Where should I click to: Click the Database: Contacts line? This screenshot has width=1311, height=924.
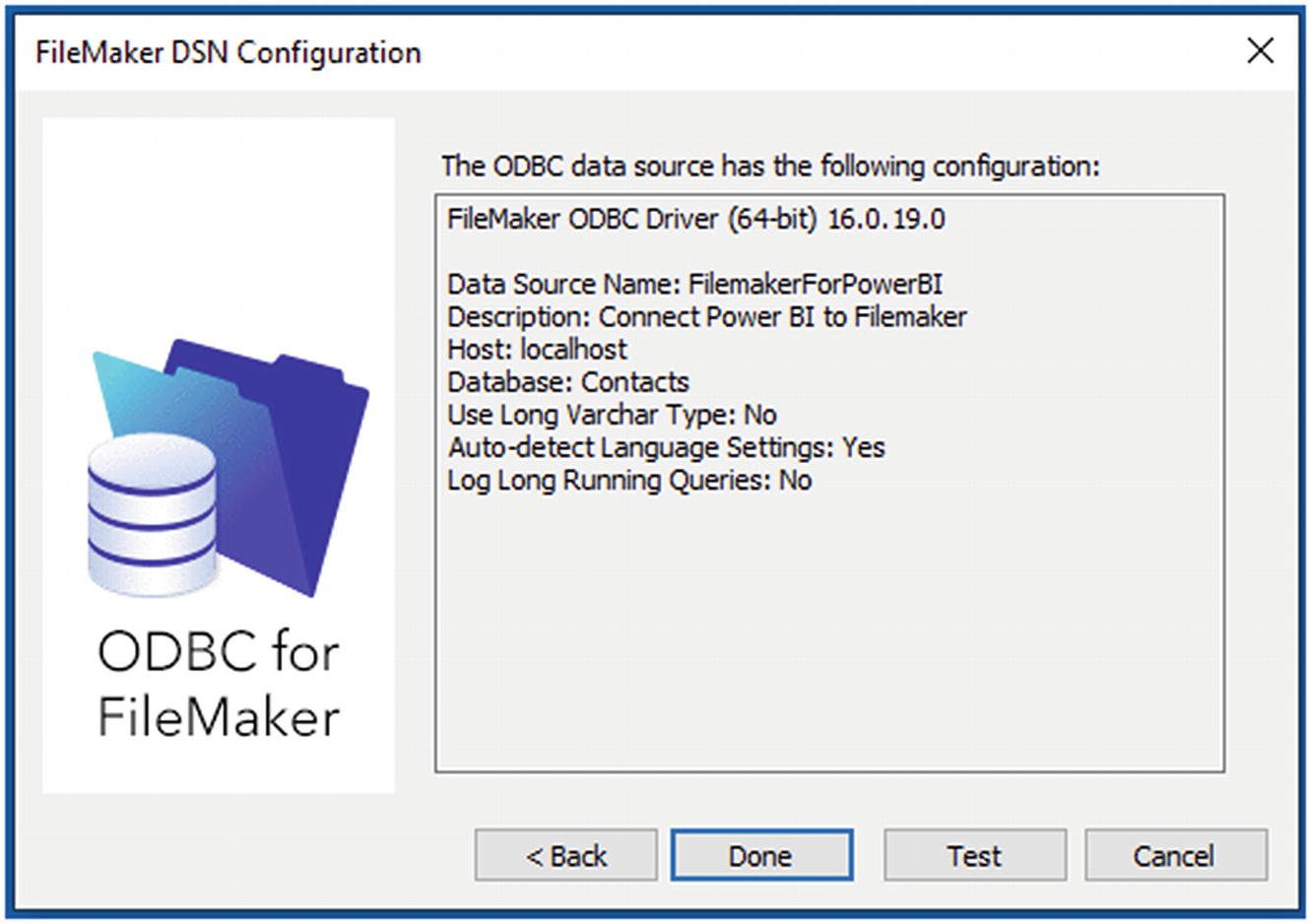(x=568, y=382)
